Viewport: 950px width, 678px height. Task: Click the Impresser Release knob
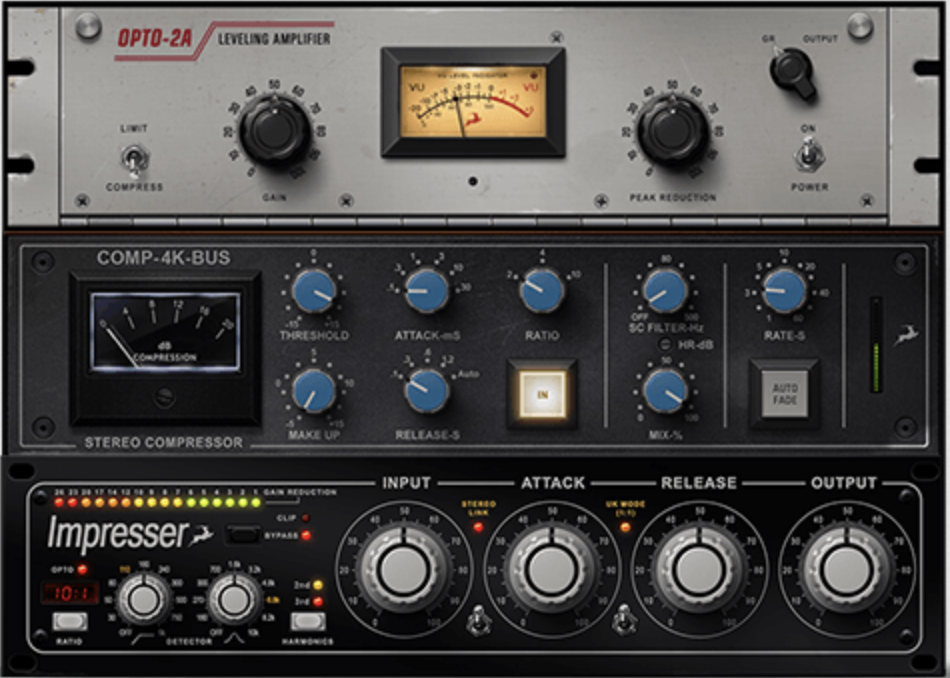(699, 570)
